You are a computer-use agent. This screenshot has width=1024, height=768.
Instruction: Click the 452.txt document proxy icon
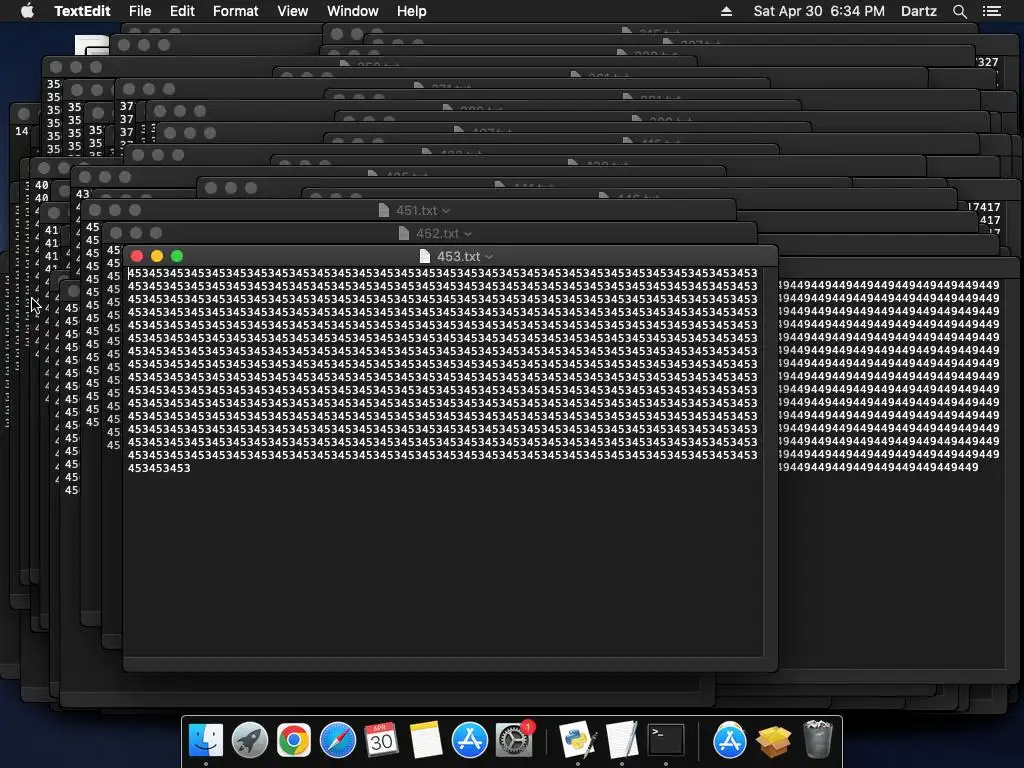(x=404, y=233)
